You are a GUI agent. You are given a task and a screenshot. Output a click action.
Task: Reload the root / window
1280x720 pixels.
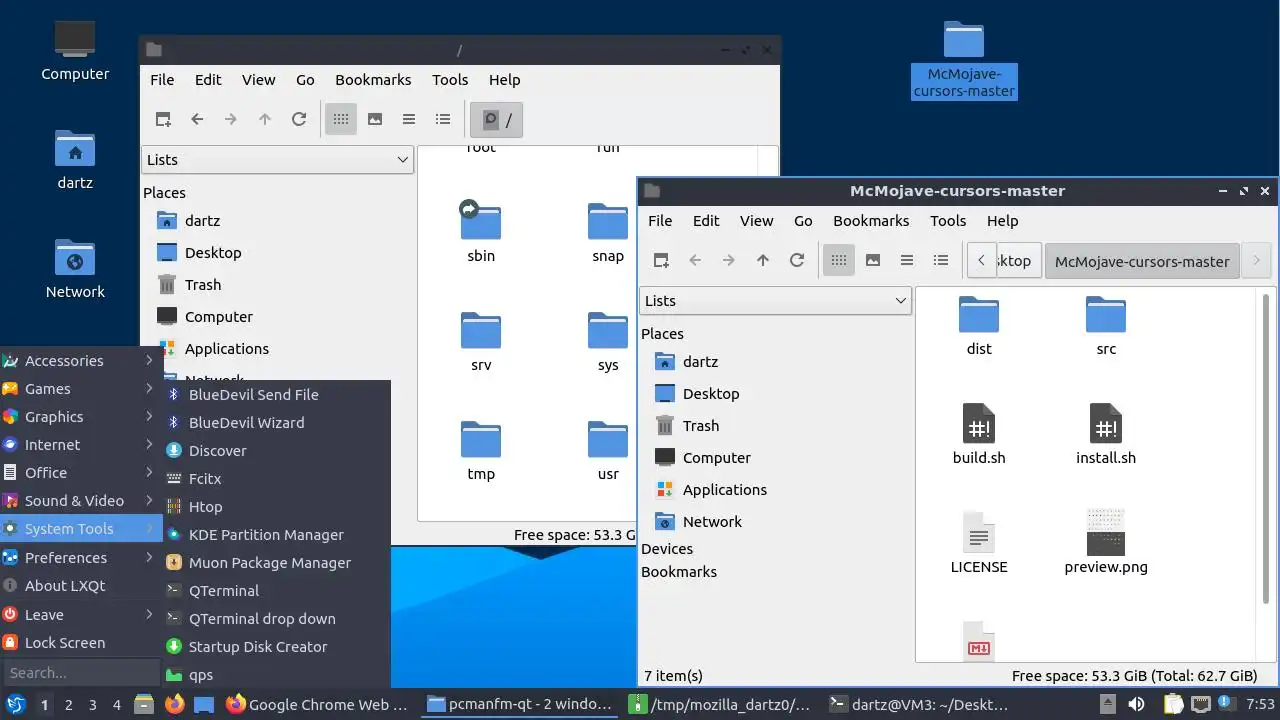[299, 119]
